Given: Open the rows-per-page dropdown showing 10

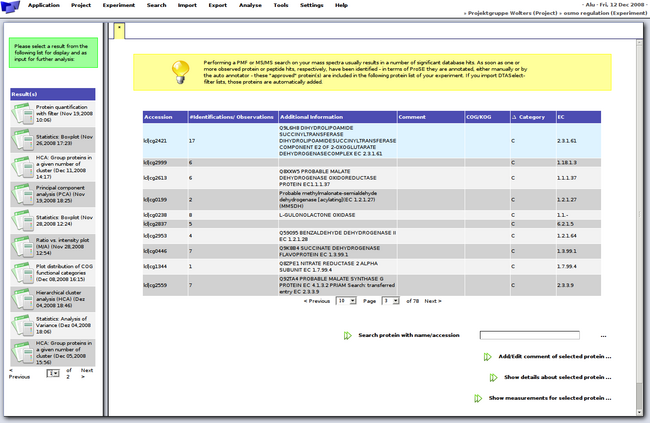Looking at the screenshot, I should [x=346, y=301].
